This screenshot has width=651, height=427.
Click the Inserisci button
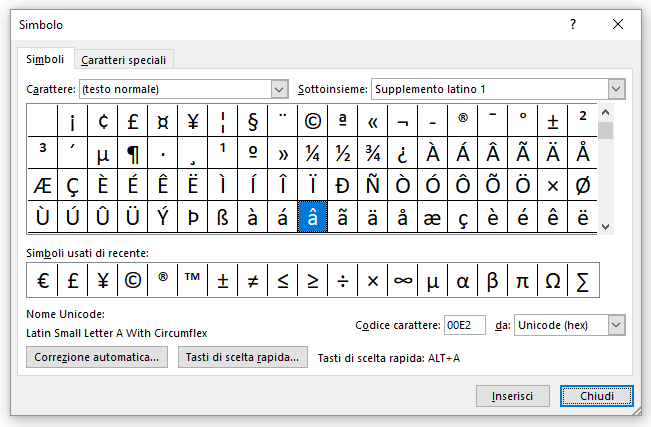513,396
